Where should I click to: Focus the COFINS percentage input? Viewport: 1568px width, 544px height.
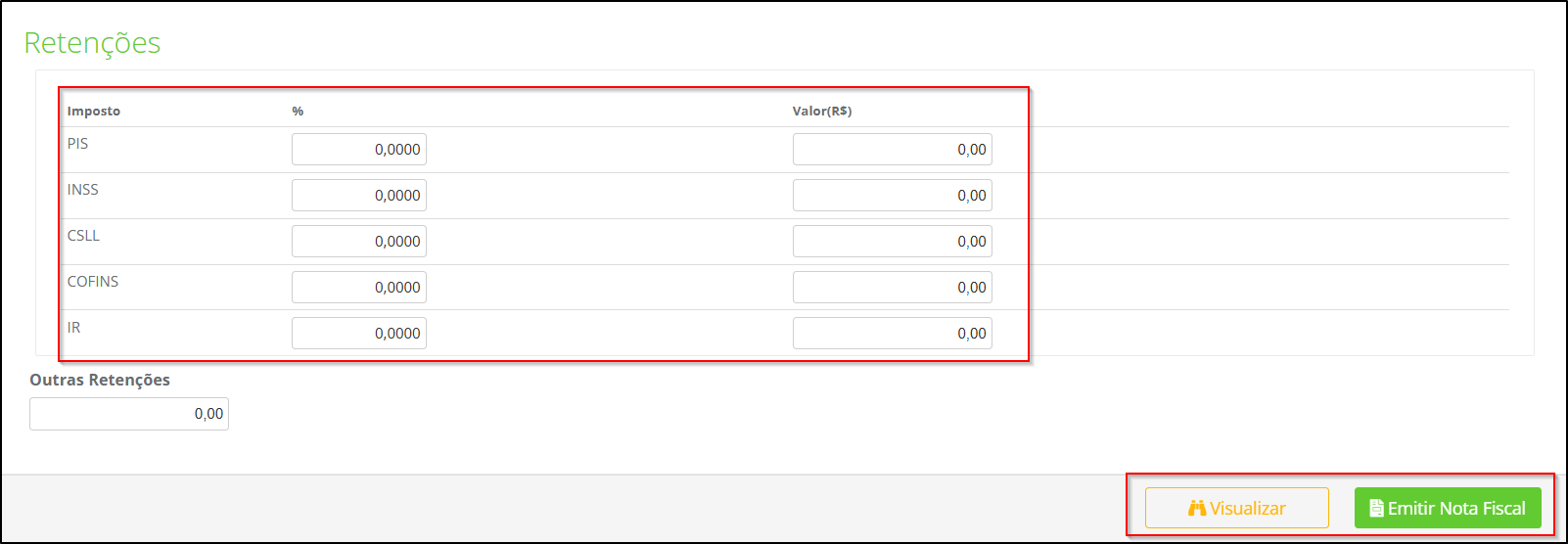[359, 288]
